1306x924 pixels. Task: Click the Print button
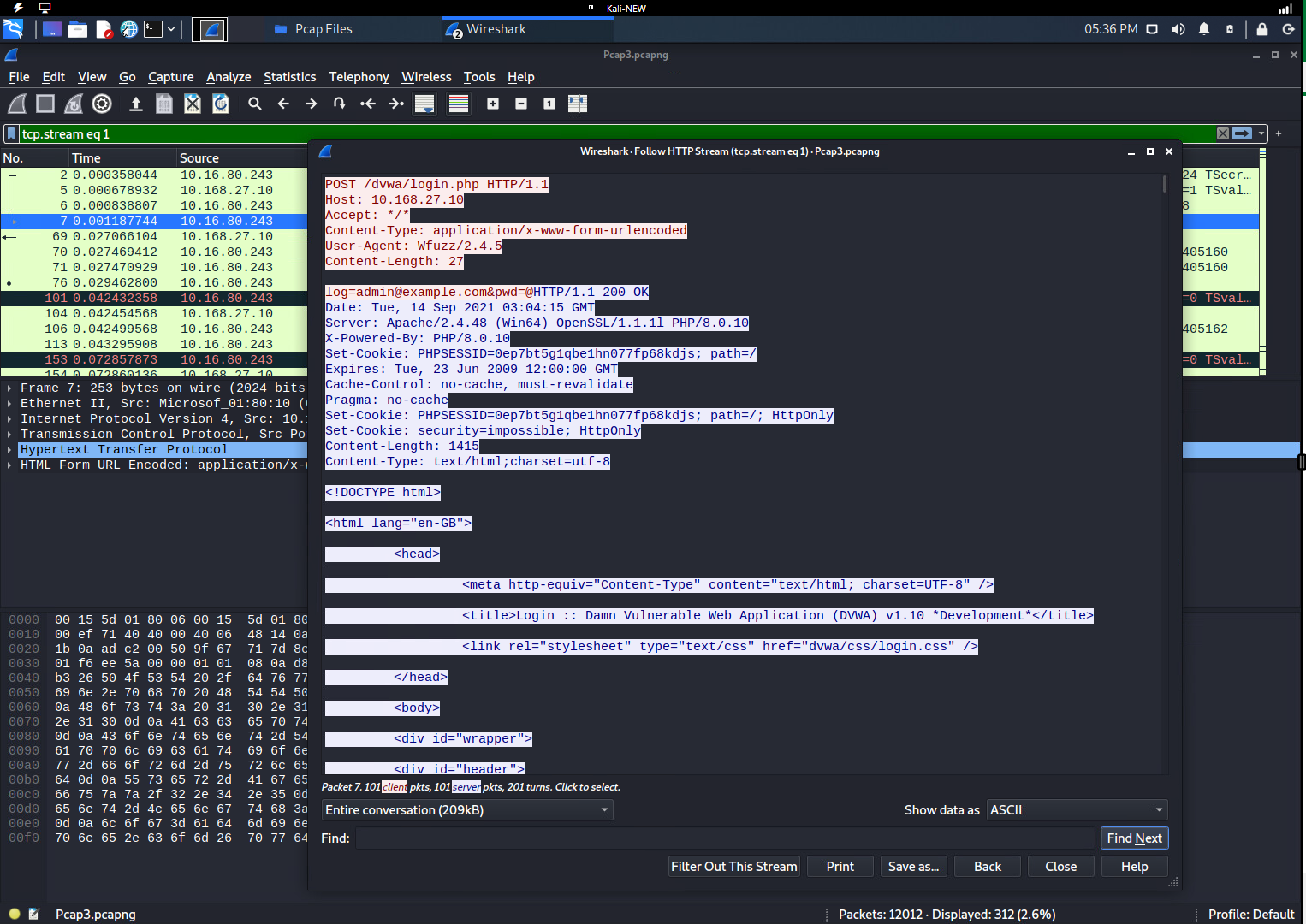pos(840,867)
